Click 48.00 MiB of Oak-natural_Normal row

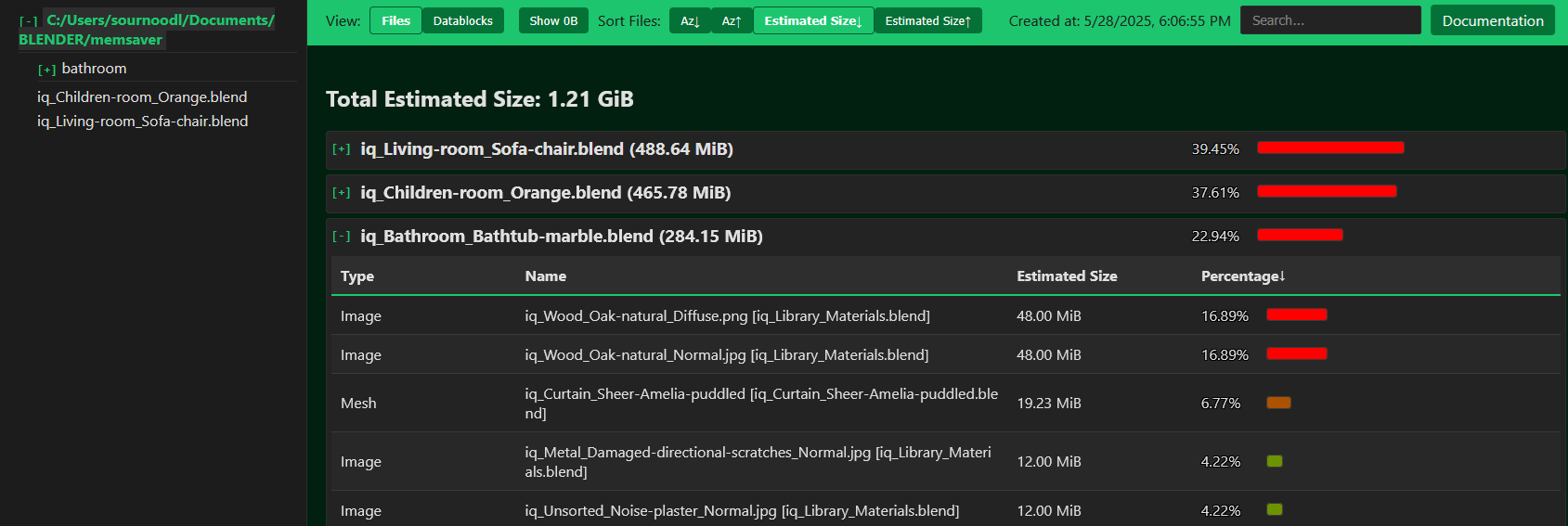(1049, 355)
